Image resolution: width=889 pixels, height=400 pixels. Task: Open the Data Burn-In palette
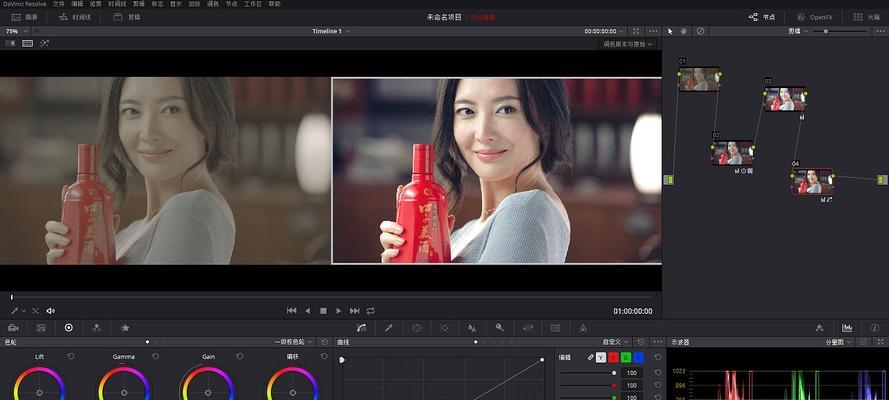tap(583, 327)
